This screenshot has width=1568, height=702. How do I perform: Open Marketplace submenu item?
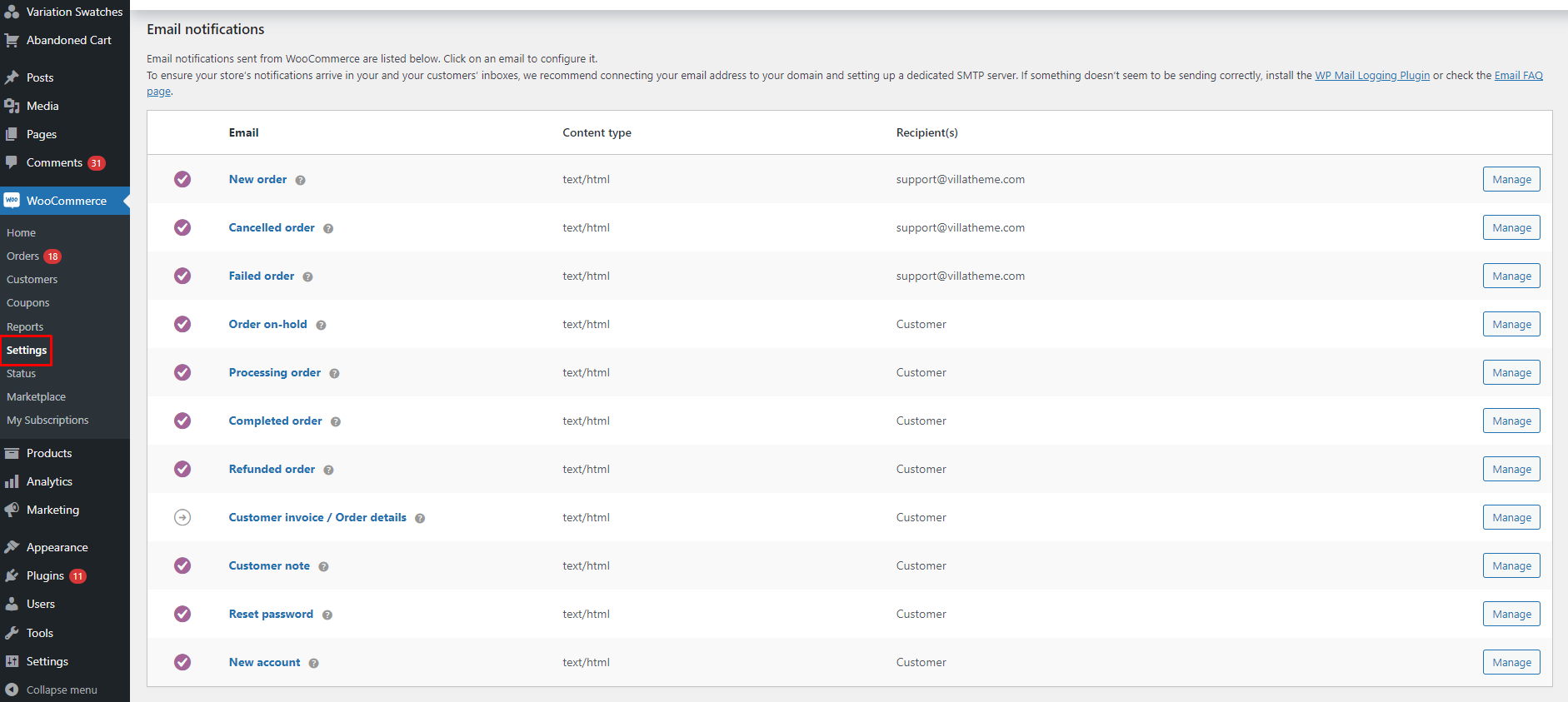(36, 397)
